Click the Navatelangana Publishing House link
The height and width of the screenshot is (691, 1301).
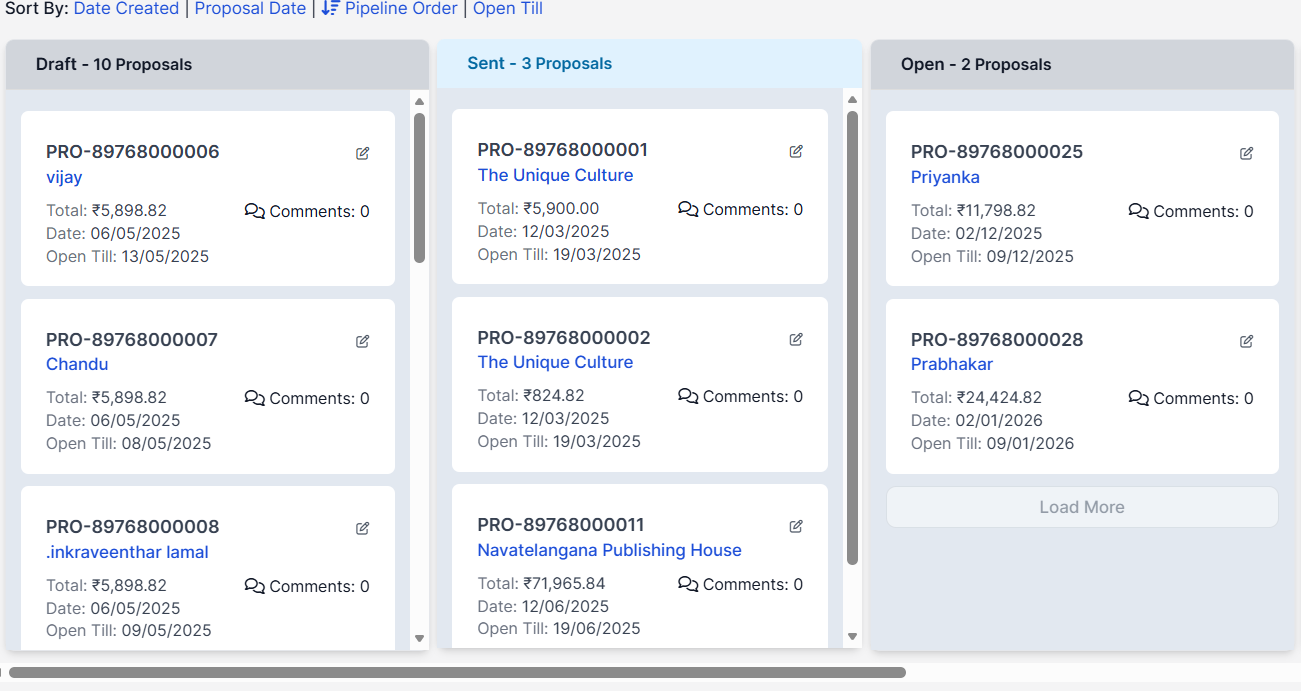[609, 550]
